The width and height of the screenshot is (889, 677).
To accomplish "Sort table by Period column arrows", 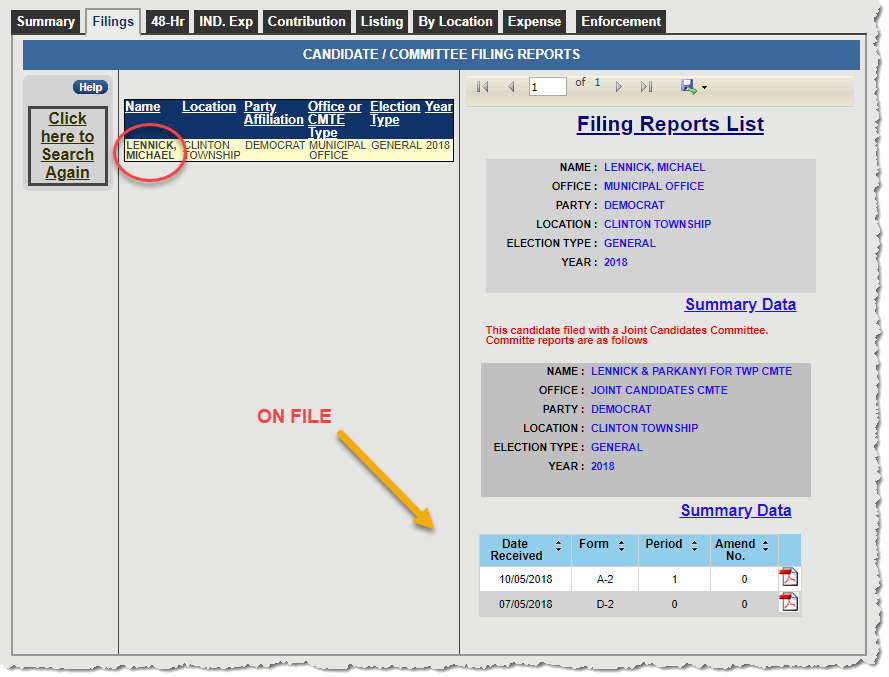I will click(694, 546).
